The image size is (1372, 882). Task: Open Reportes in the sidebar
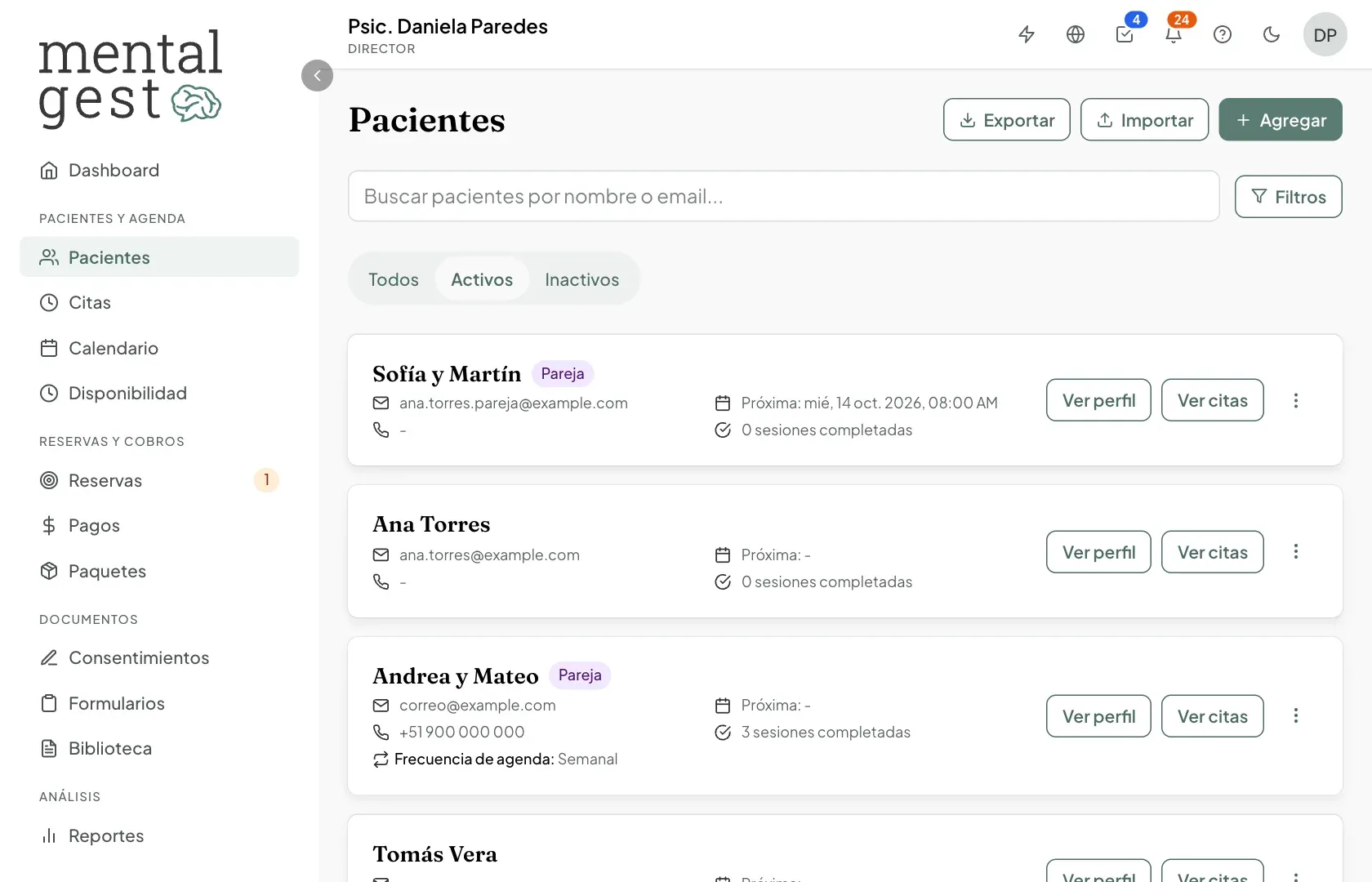(x=159, y=835)
